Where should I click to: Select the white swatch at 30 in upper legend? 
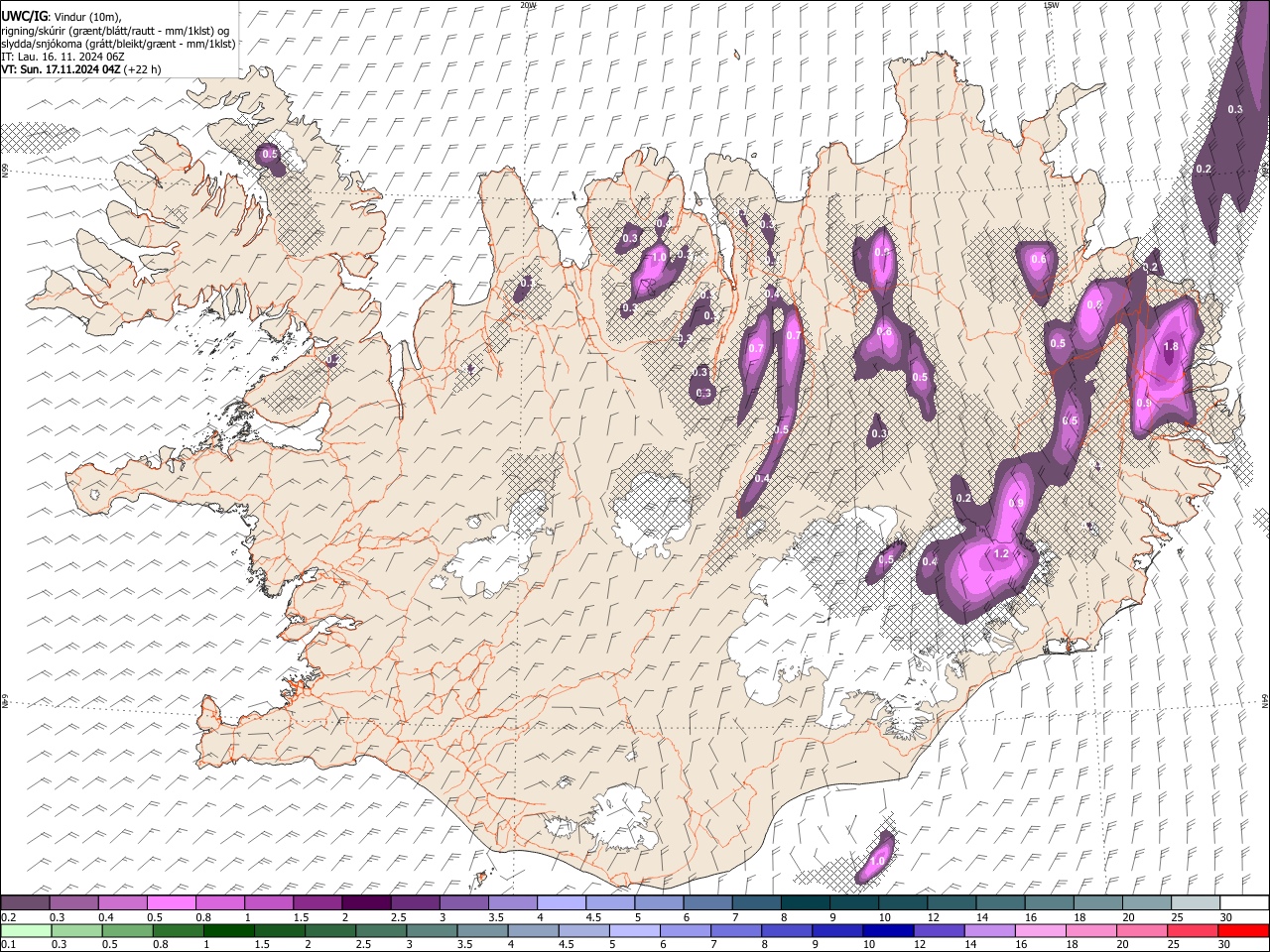coord(1244,902)
